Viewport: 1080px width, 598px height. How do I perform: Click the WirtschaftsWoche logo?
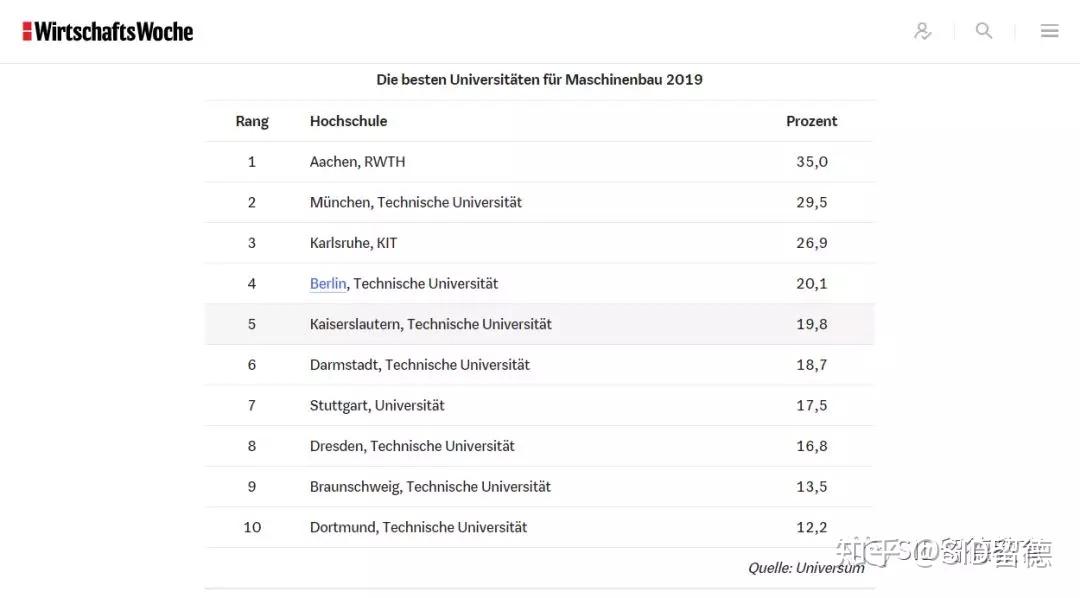click(108, 31)
